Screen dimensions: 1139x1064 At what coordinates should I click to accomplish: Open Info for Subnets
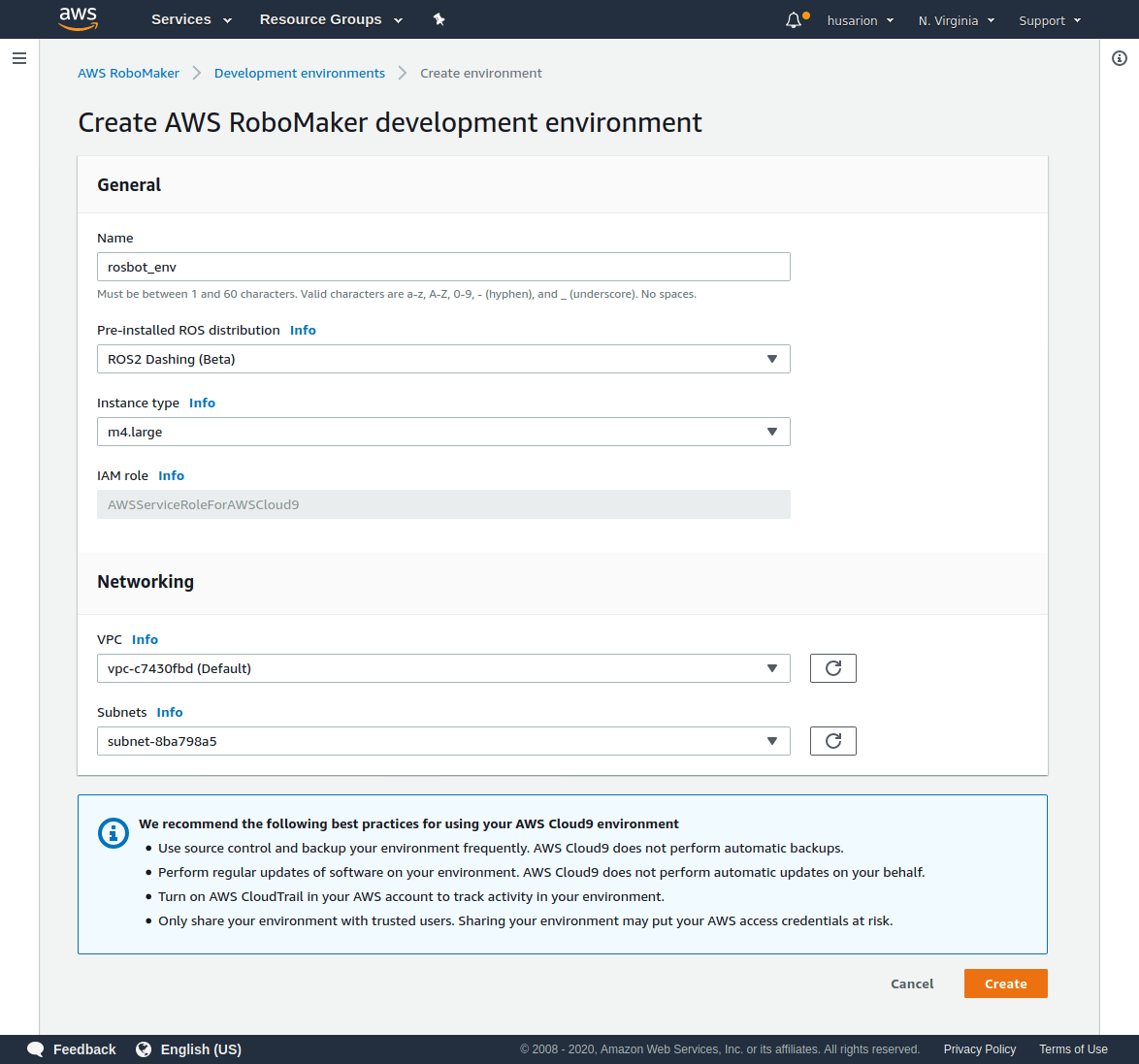[170, 712]
